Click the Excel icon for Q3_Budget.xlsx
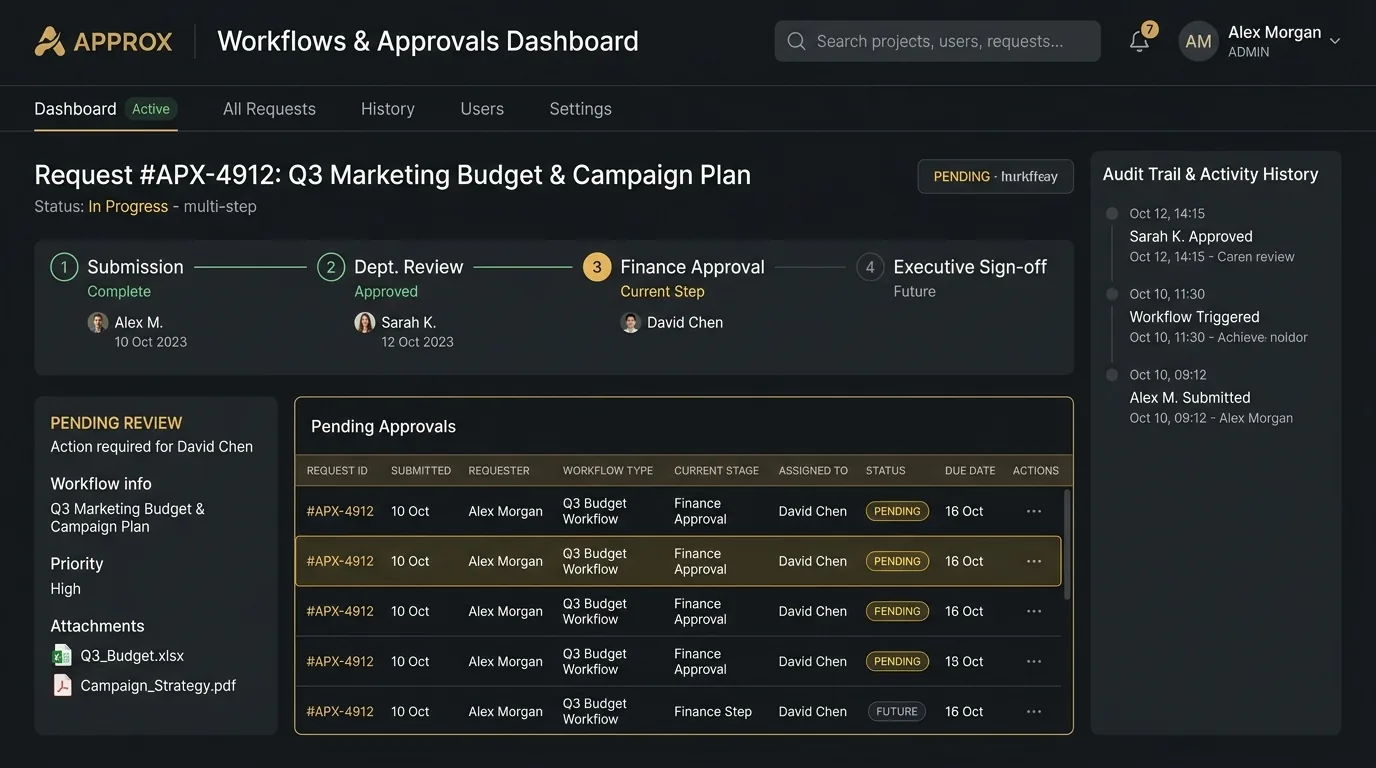This screenshot has height=768, width=1376. [x=62, y=655]
